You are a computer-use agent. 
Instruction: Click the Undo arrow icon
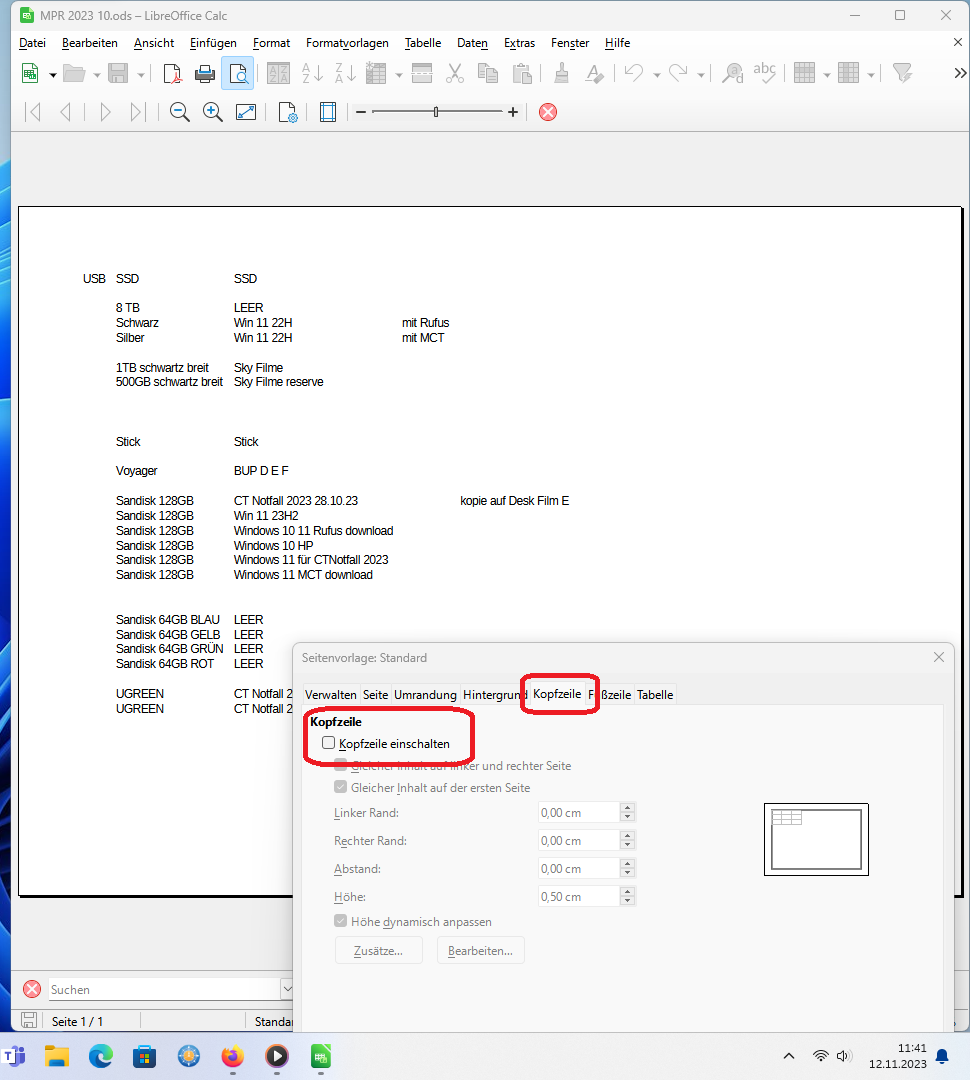pos(634,73)
